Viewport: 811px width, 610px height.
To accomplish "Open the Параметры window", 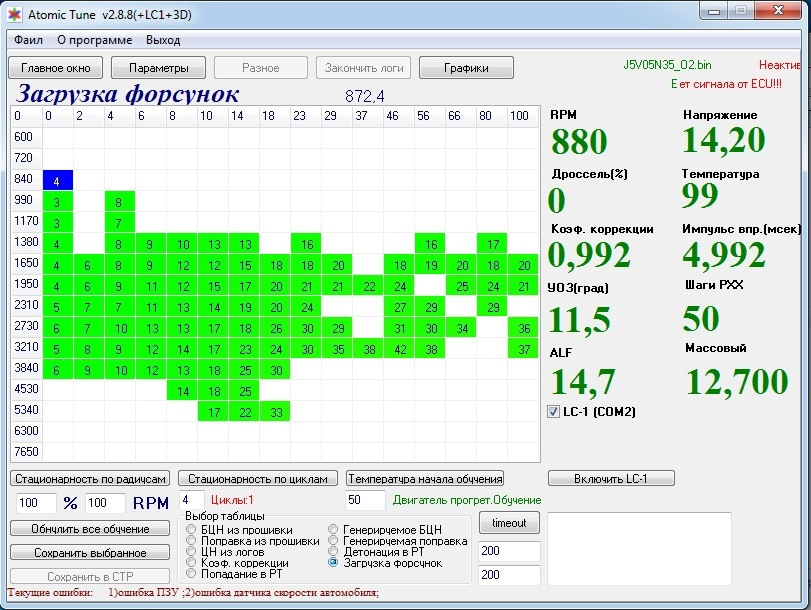I will click(x=158, y=68).
